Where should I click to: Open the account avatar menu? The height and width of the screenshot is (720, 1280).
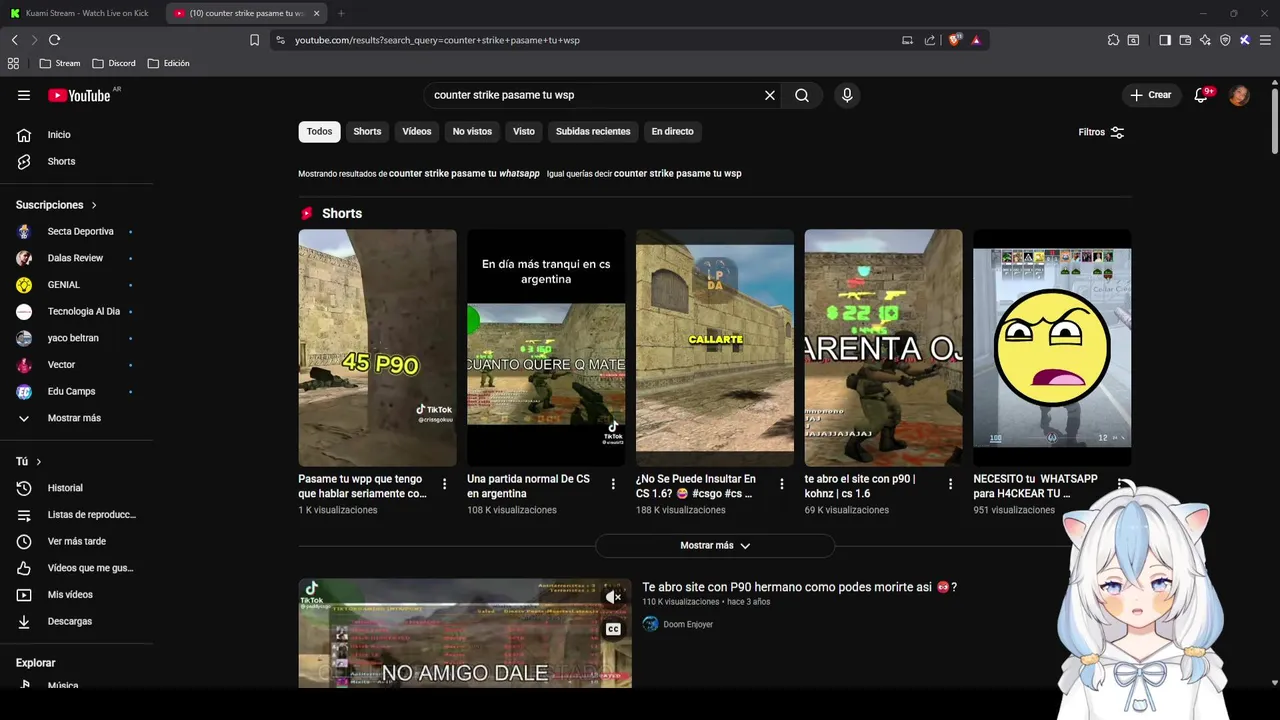(1239, 95)
